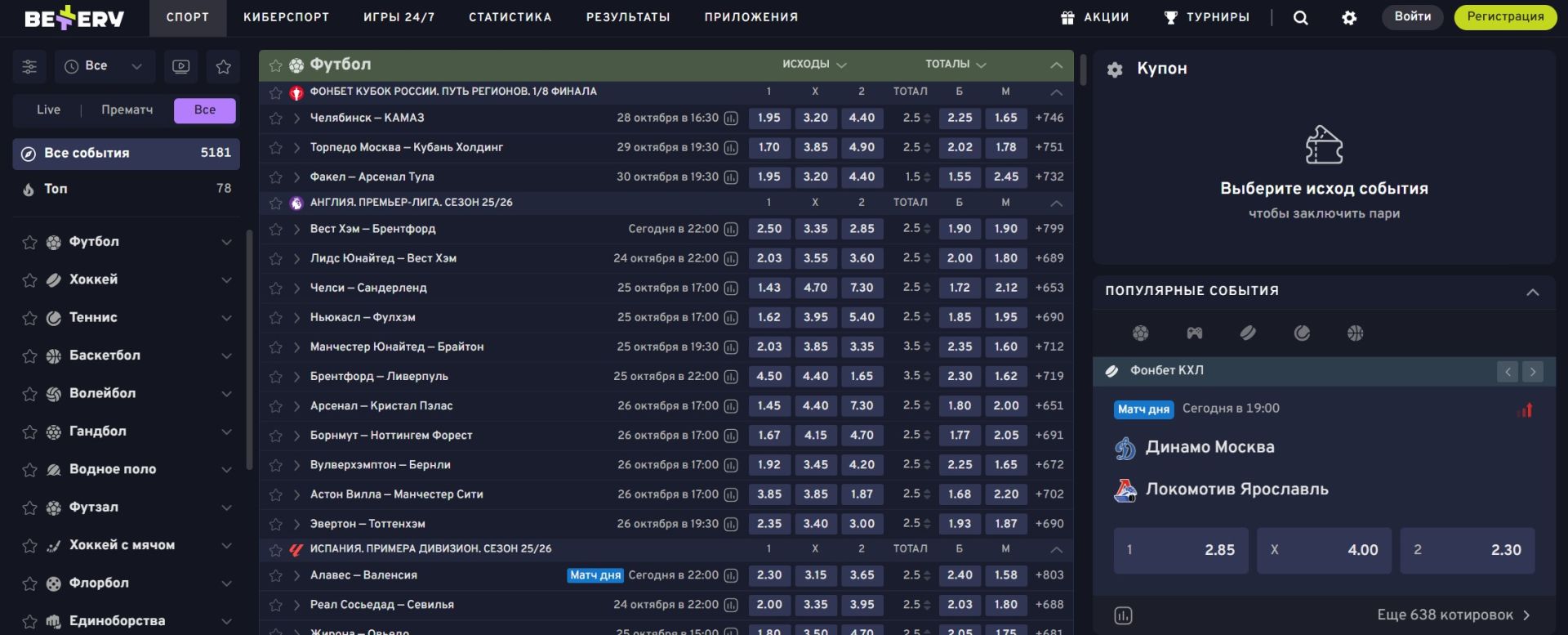
Task: Favorite the Челси – Сандерленд match
Action: coord(276,288)
